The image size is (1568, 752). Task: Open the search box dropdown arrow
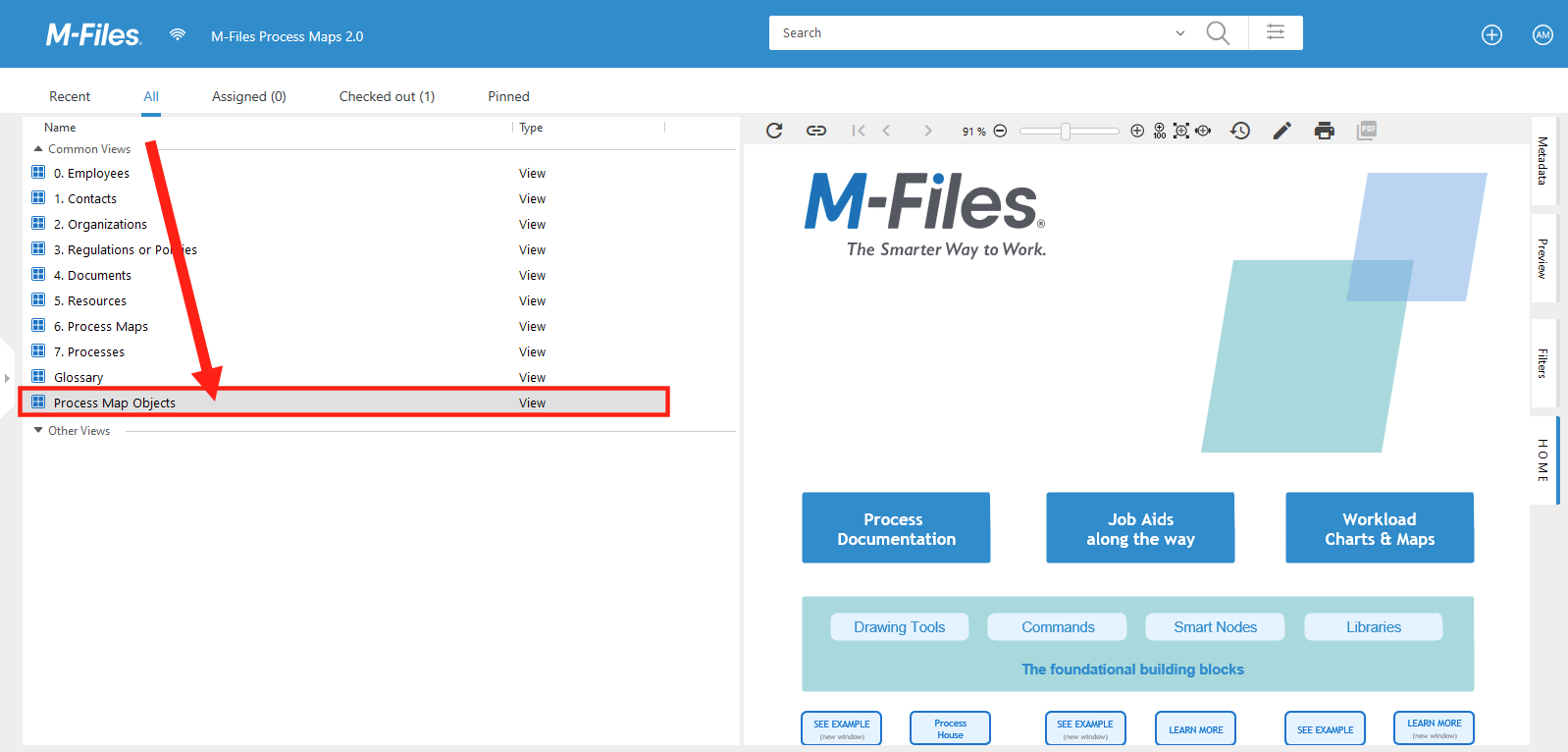1179,33
